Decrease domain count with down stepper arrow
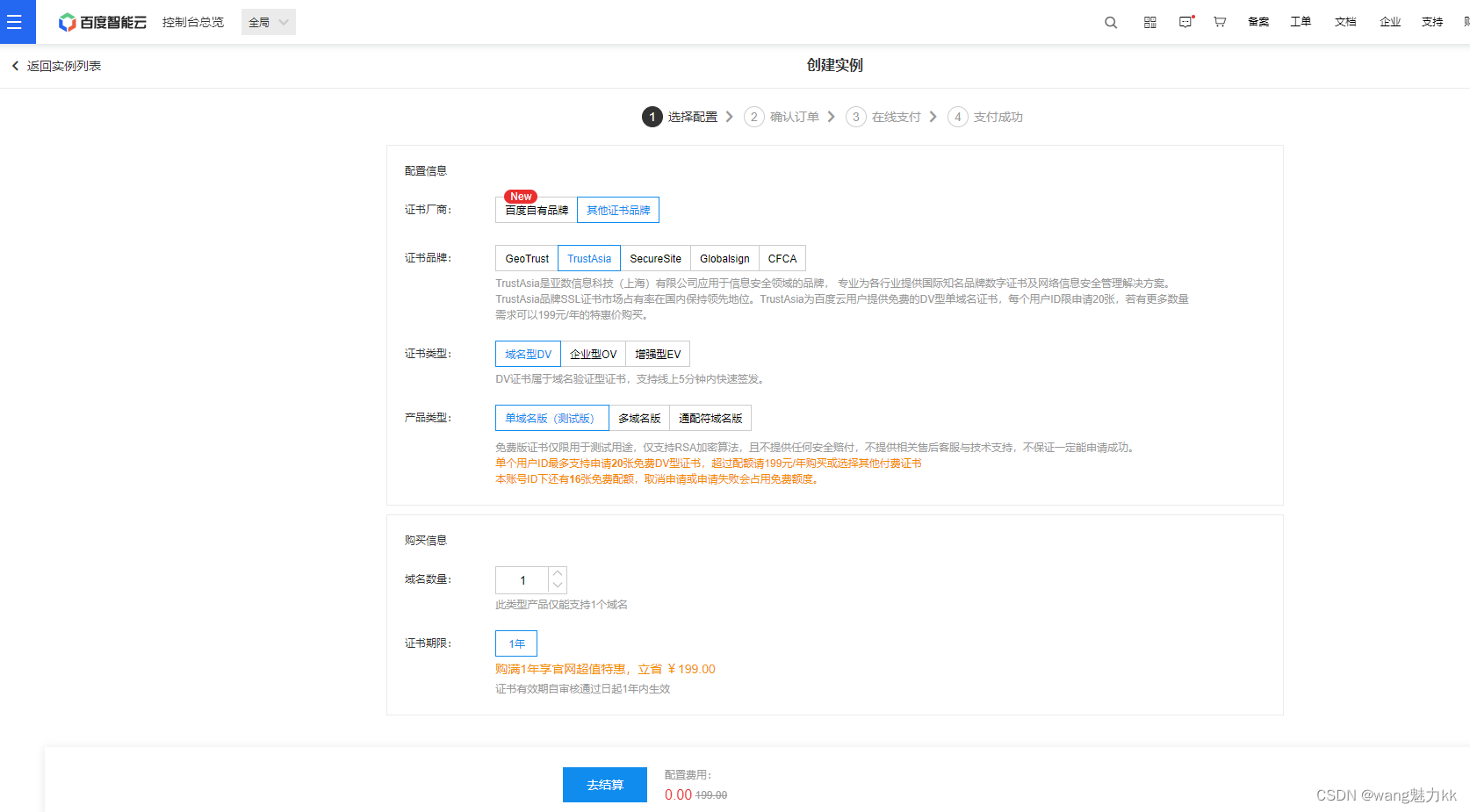 [558, 586]
